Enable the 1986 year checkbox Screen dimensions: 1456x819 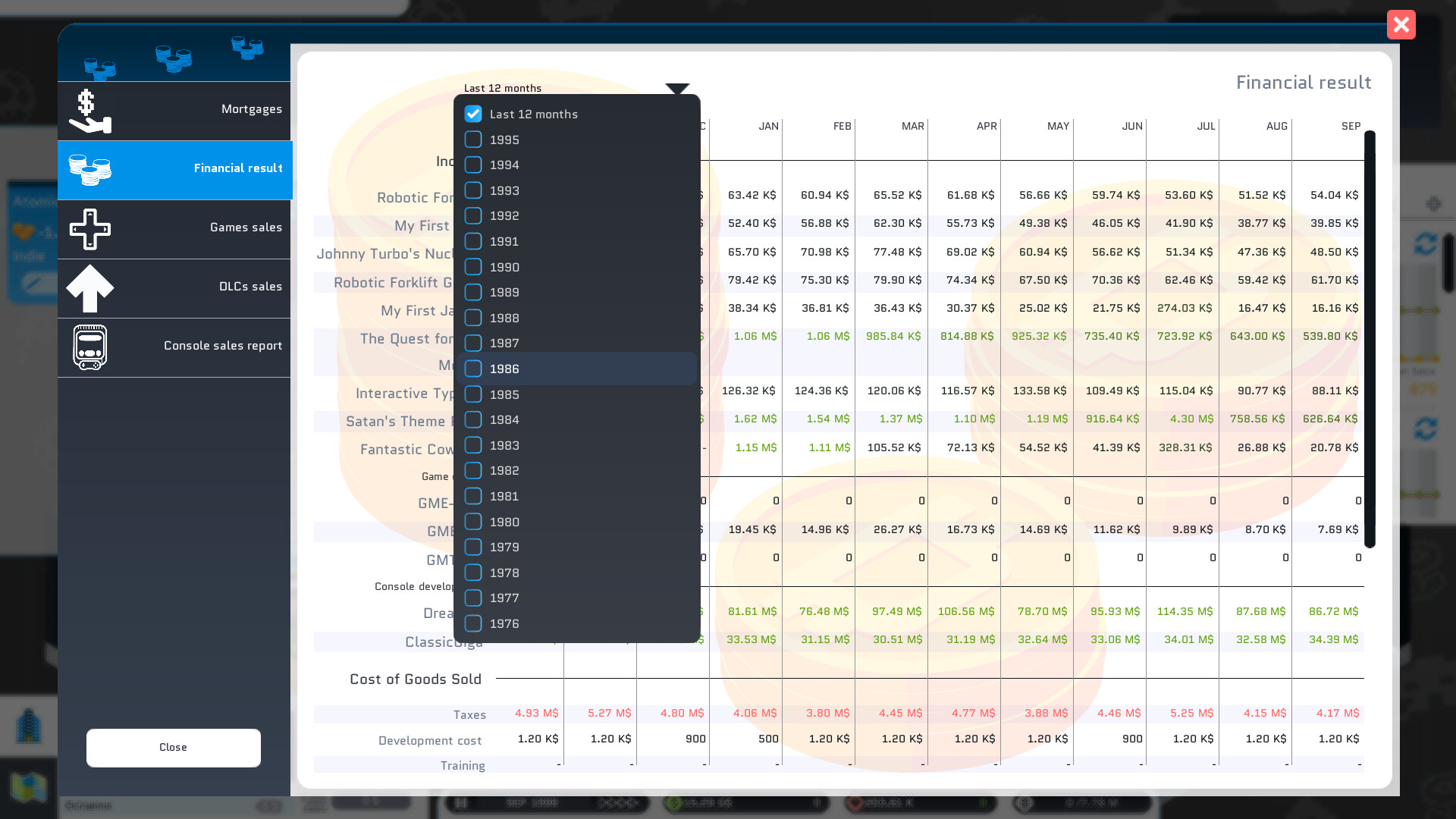[473, 369]
